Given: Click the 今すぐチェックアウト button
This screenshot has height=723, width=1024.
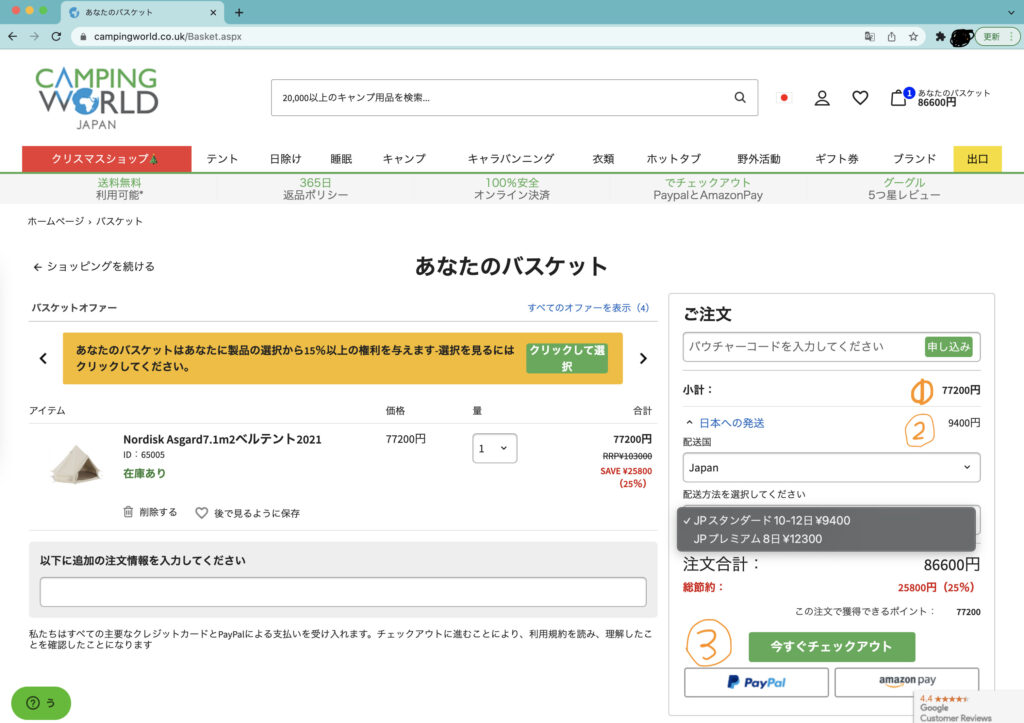Looking at the screenshot, I should tap(831, 647).
